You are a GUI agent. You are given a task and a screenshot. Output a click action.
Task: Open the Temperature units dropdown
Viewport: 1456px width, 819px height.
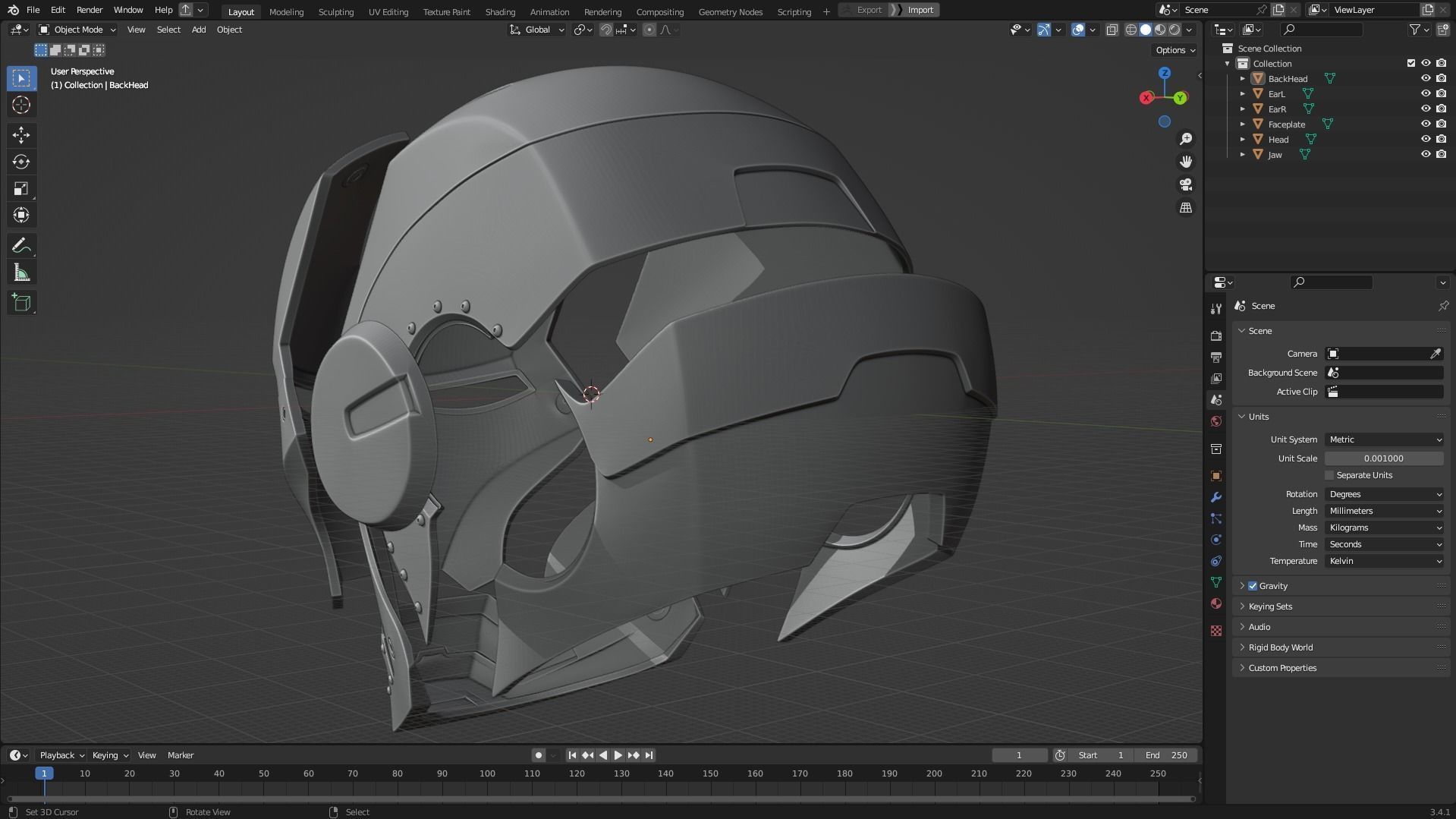click(1384, 561)
